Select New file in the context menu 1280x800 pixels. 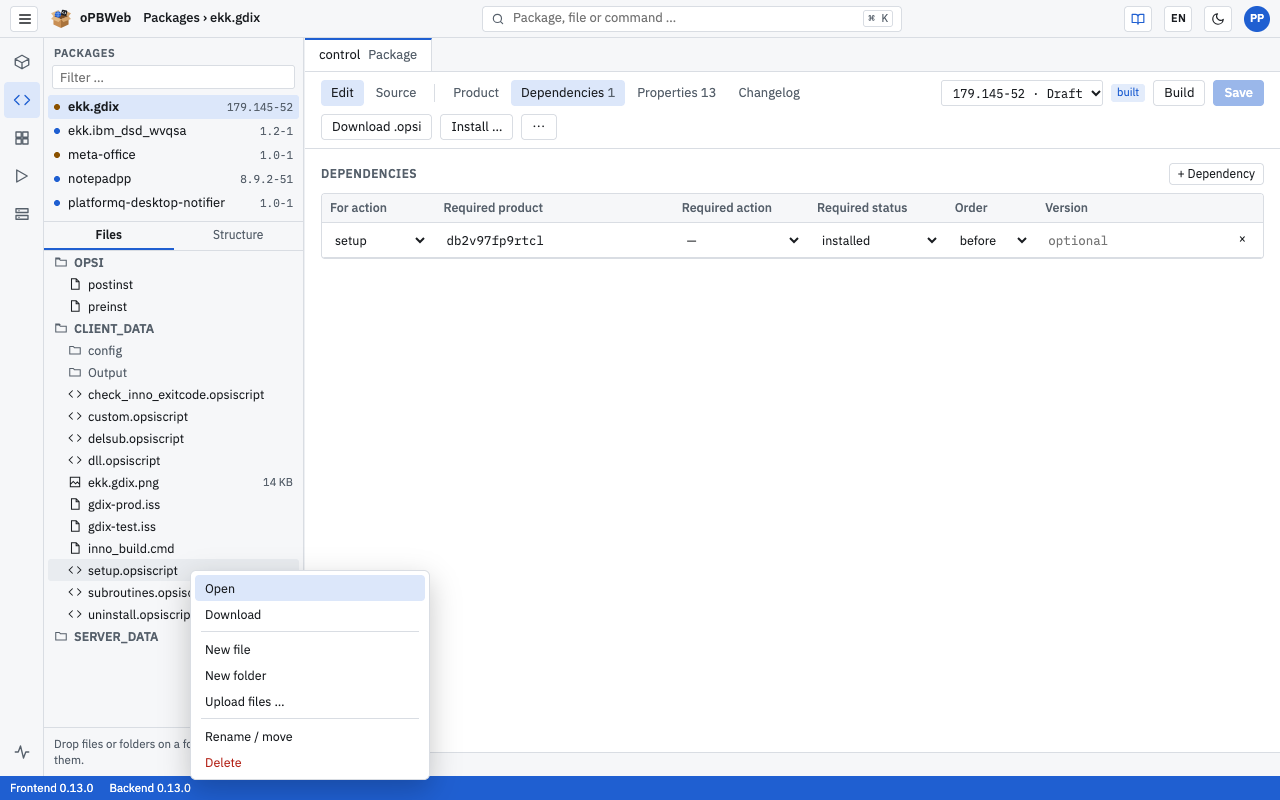(310, 650)
